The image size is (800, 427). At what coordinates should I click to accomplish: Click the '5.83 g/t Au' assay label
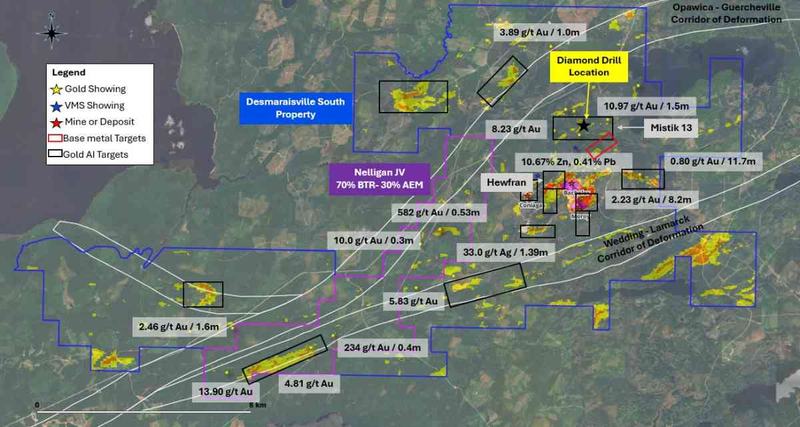pos(413,302)
